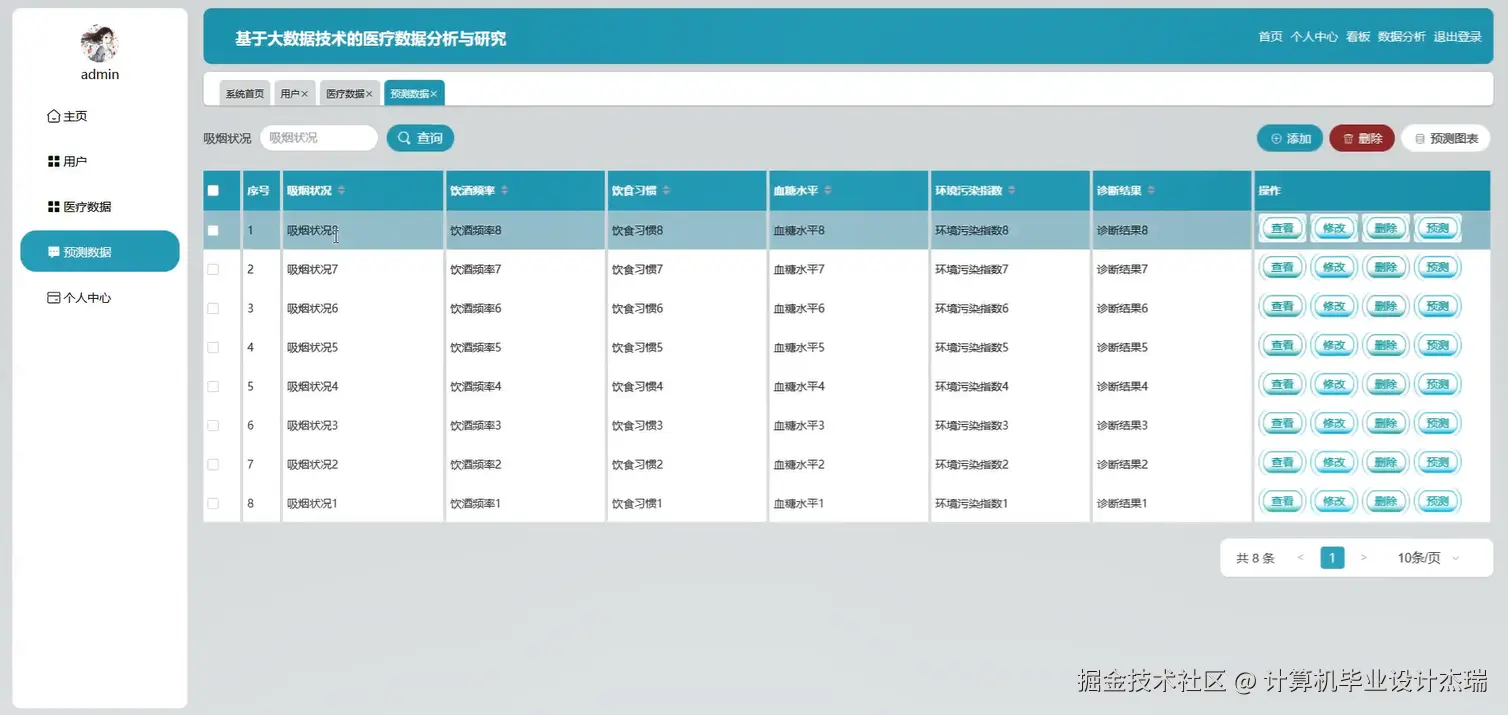The width and height of the screenshot is (1508, 715).
Task: Close the 预测数据 tab
Action: [434, 94]
